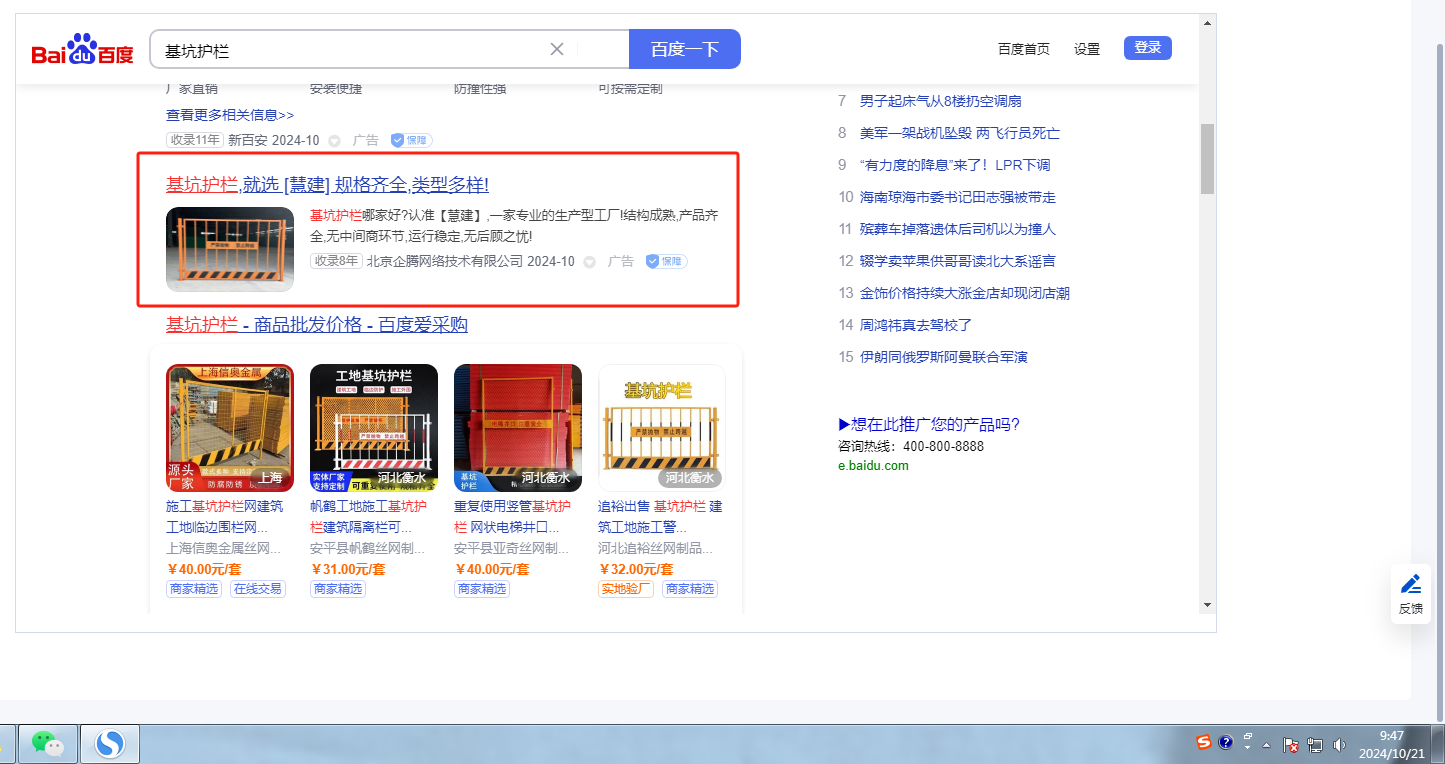Click the 保障 shield badge for 北京企腾网络技术有限公司
The image size is (1445, 764).
pos(666,261)
